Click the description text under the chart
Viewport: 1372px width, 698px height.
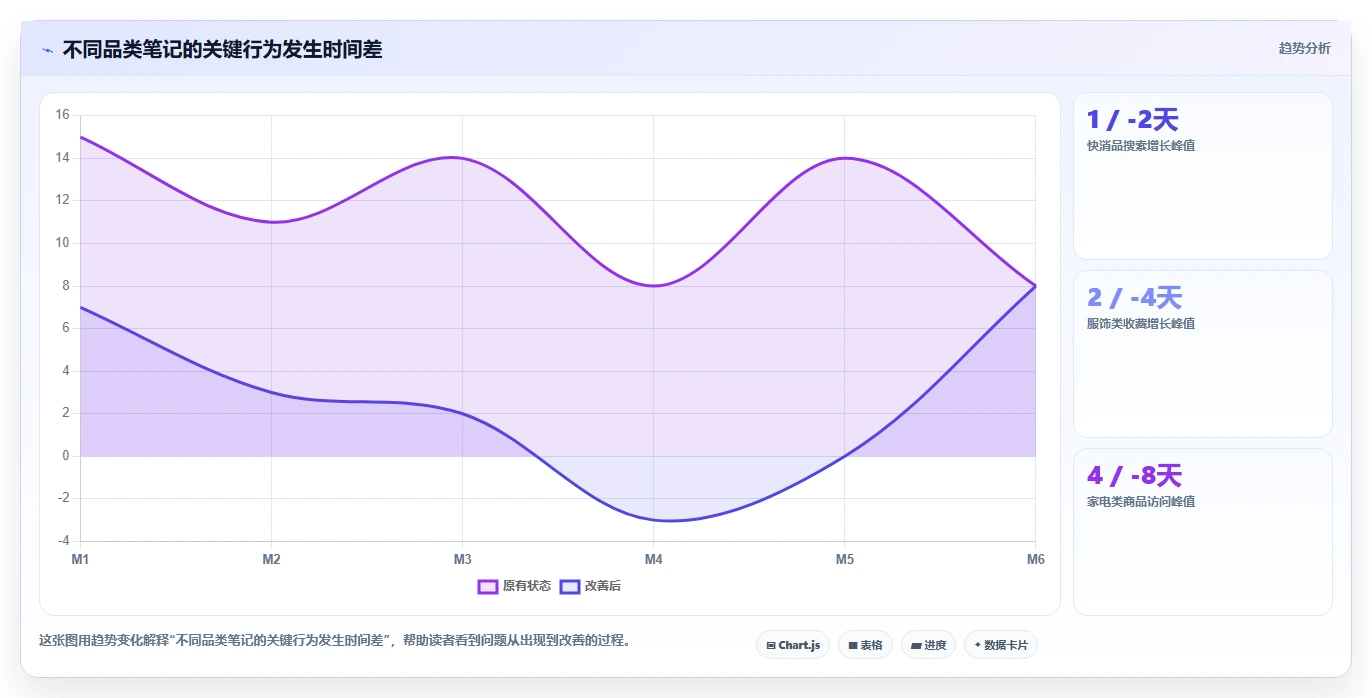[x=335, y=641]
